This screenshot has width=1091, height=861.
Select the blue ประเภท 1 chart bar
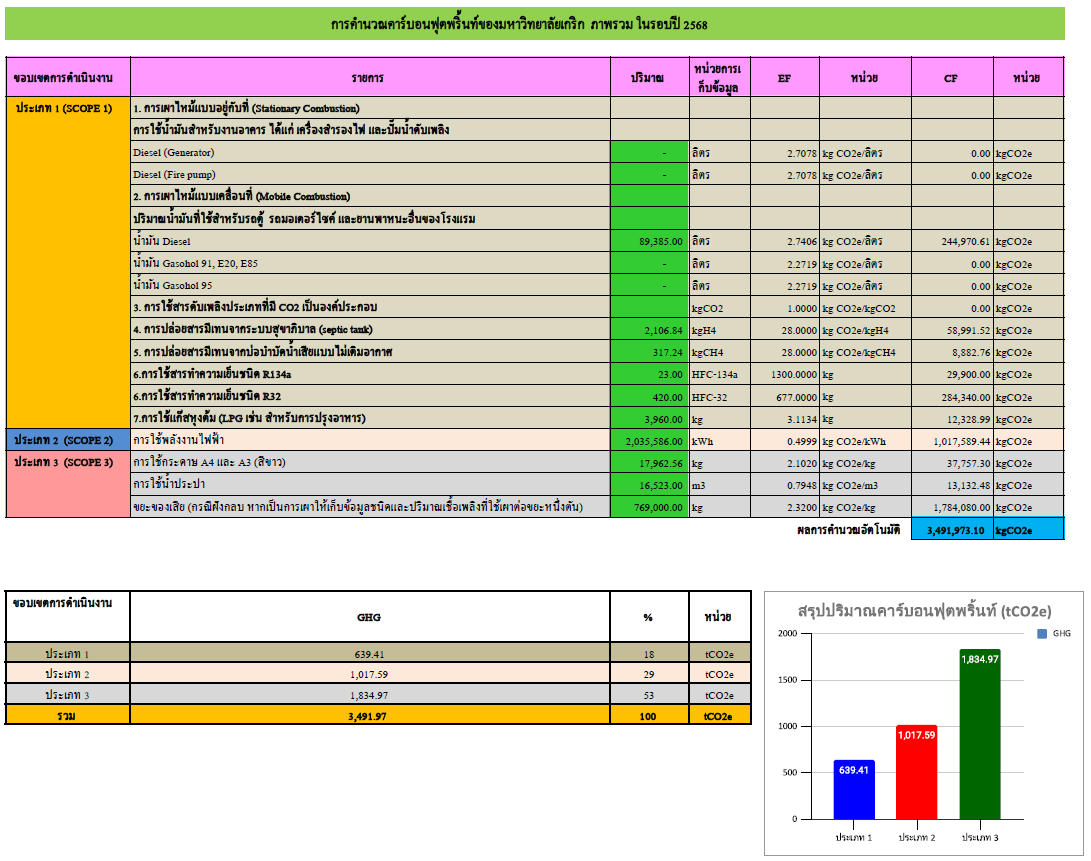pyautogui.click(x=854, y=790)
